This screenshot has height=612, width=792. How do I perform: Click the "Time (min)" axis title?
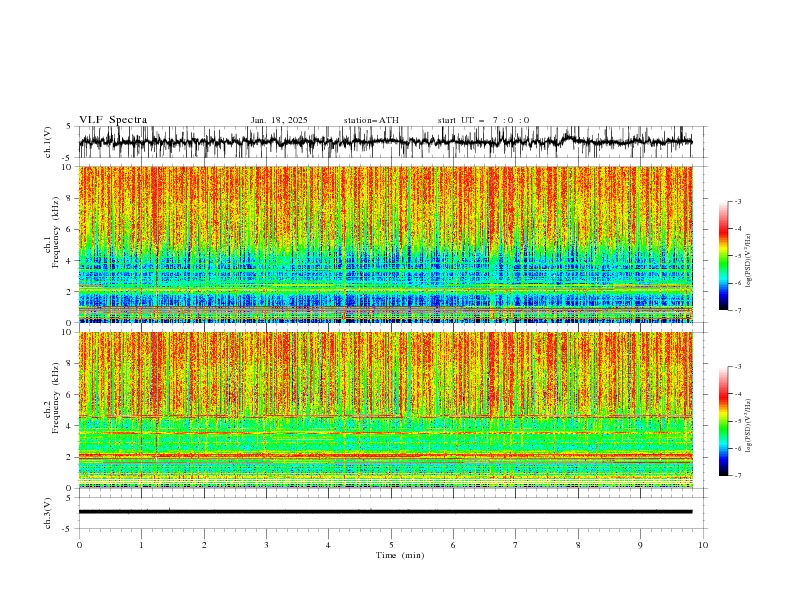(x=400, y=555)
